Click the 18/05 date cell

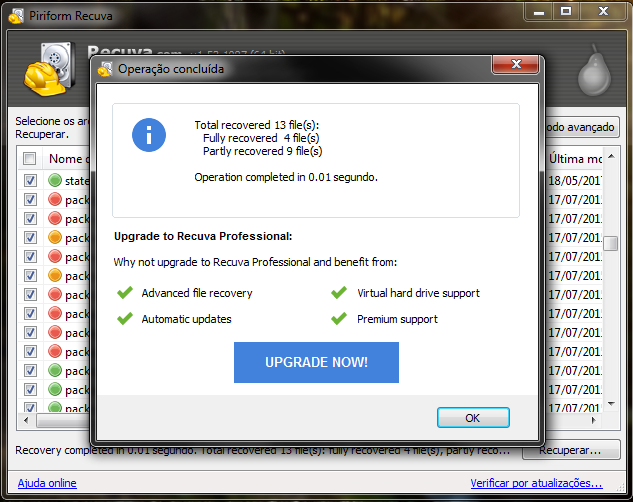tap(574, 180)
